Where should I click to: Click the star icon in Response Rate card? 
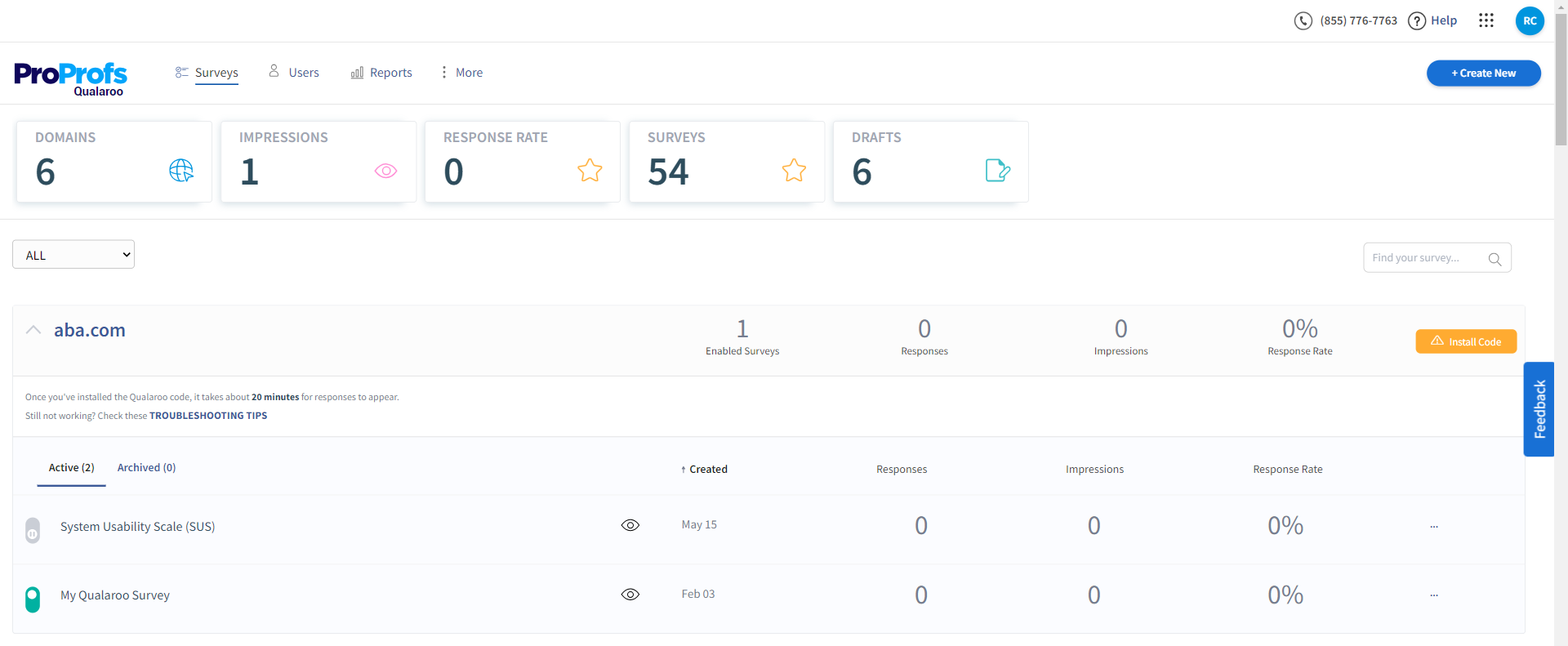click(590, 171)
